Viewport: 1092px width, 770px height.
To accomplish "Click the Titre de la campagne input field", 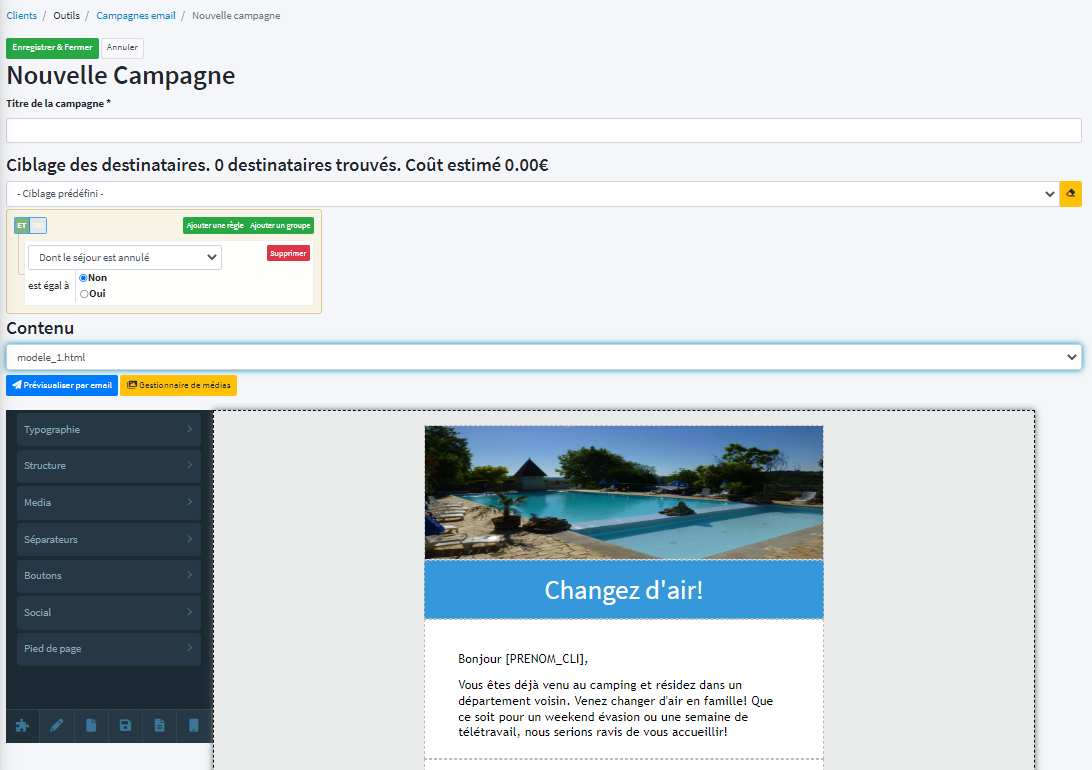I will point(543,131).
